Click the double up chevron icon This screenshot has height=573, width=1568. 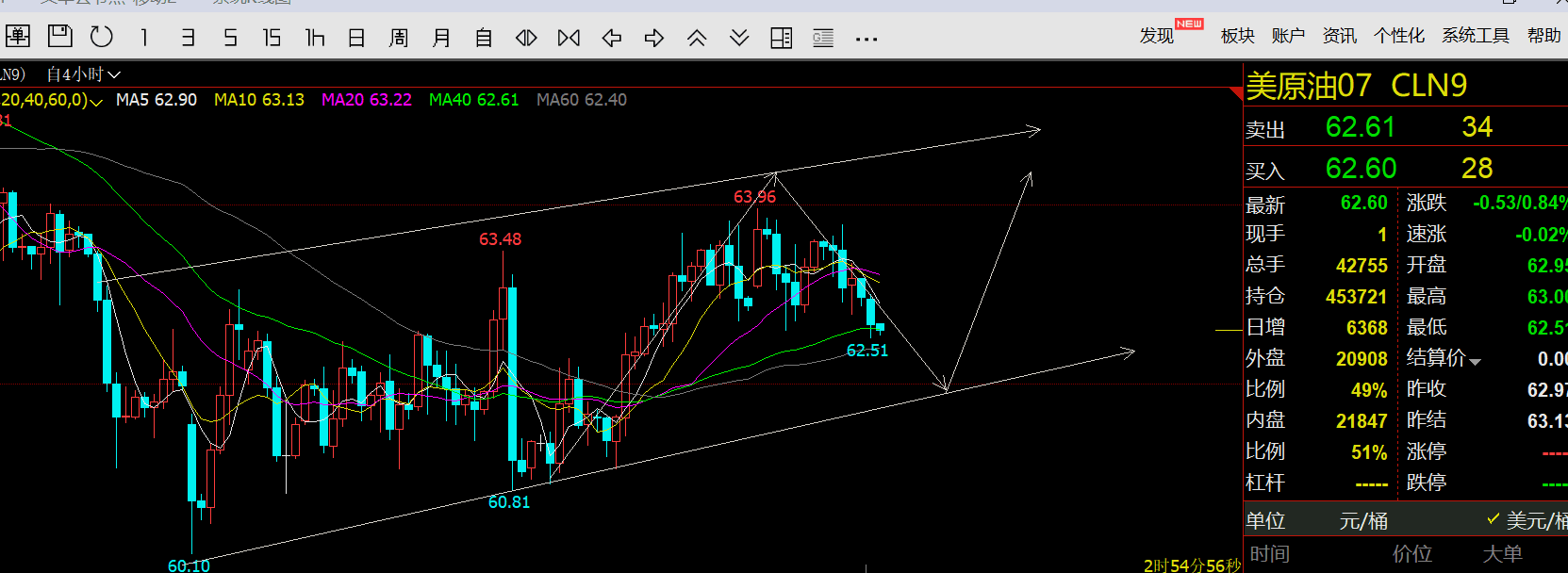(697, 38)
